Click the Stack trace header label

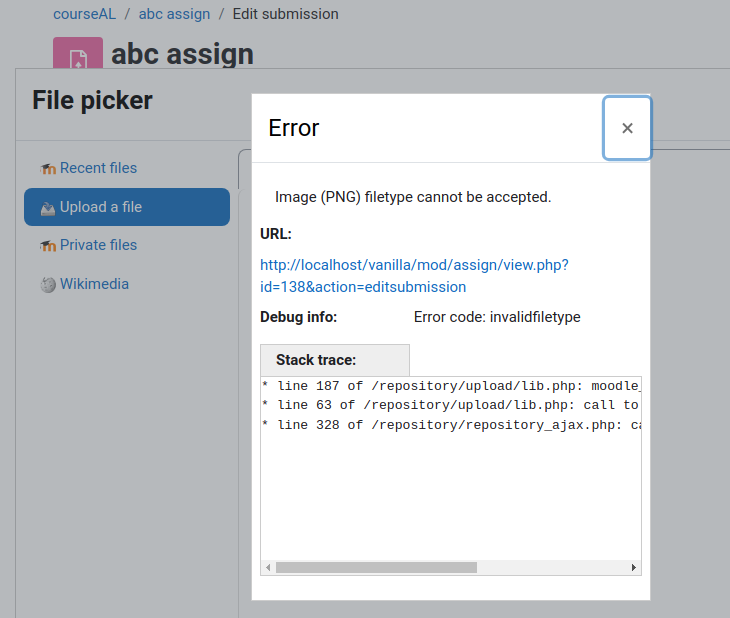pos(316,360)
